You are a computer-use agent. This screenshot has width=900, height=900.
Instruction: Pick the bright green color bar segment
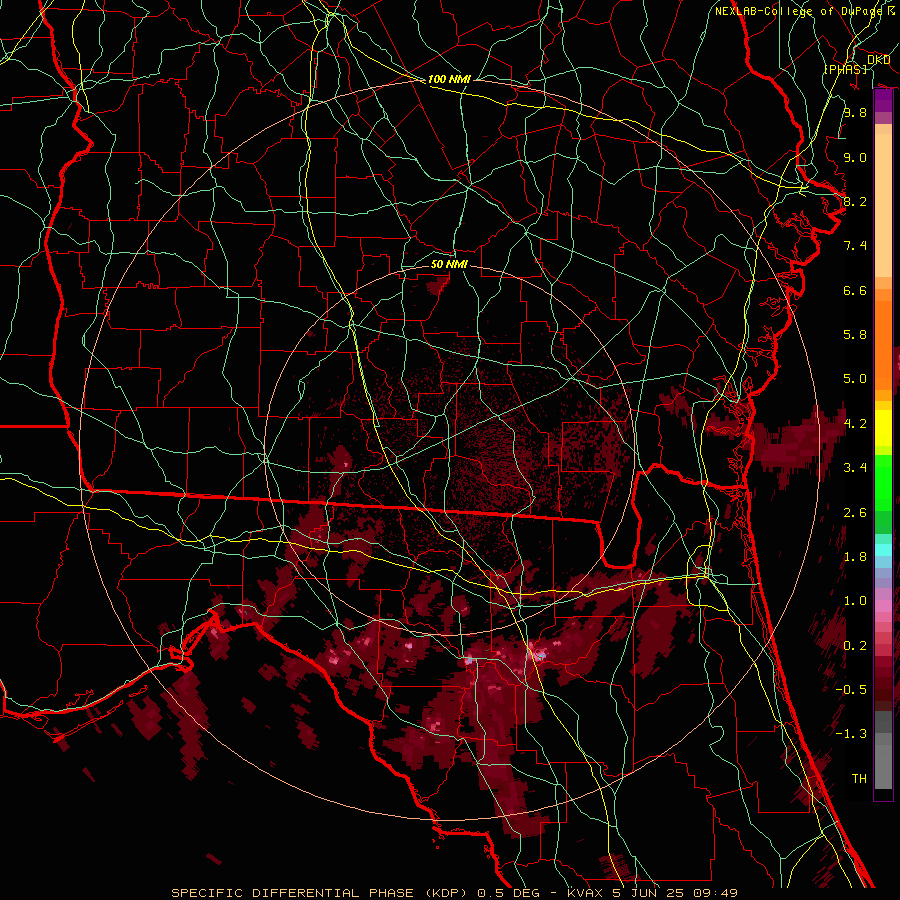click(883, 484)
